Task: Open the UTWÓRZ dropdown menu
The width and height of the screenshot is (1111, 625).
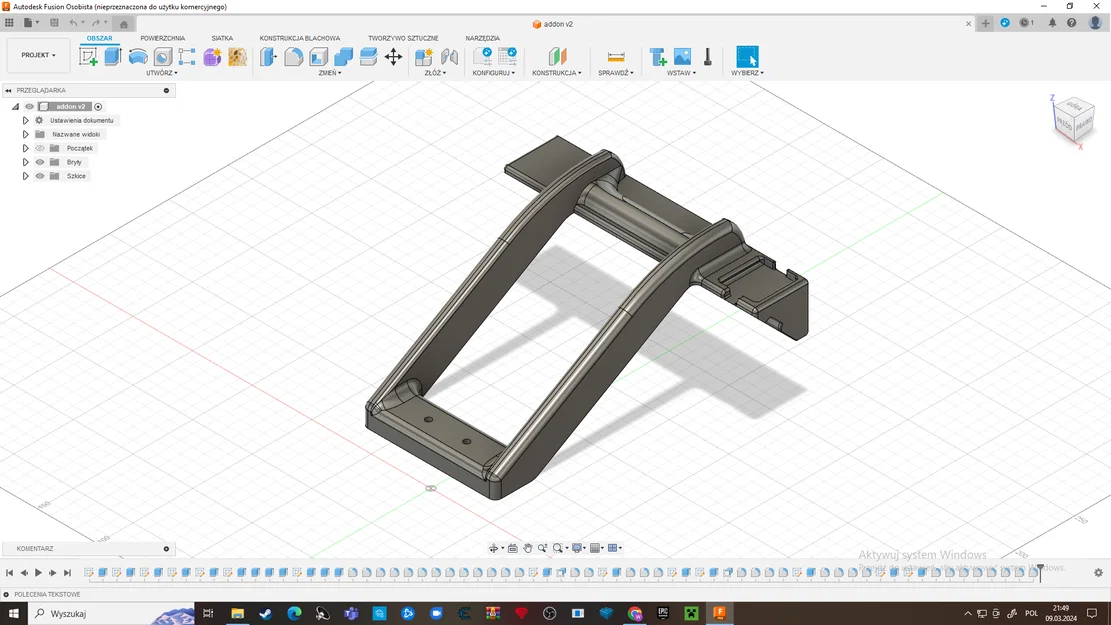Action: 162,73
